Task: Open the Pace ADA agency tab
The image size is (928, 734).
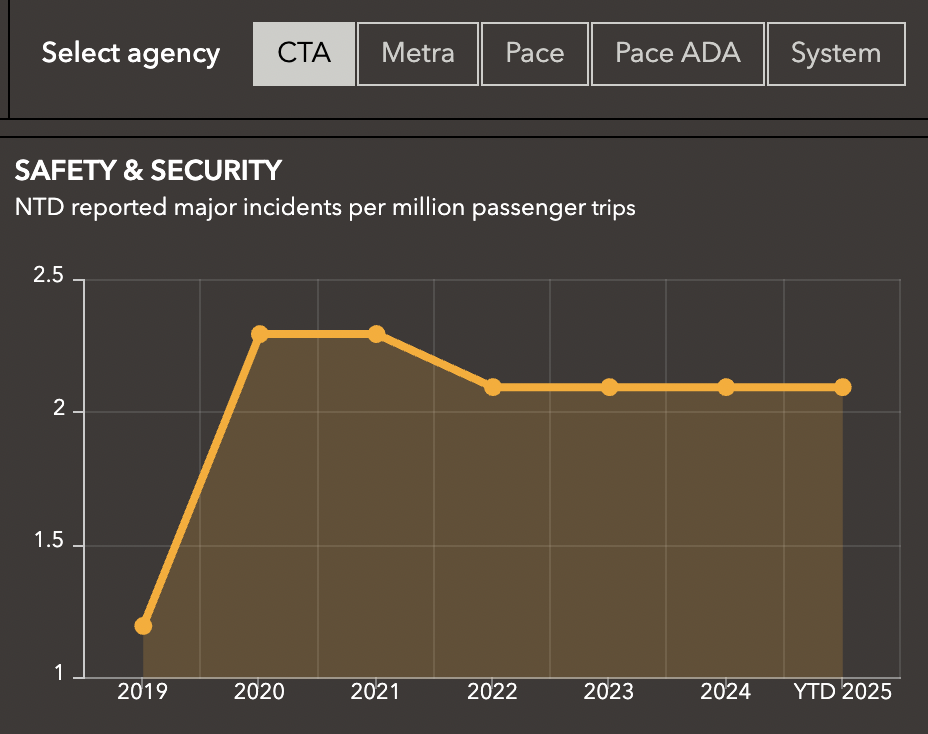Action: [678, 53]
